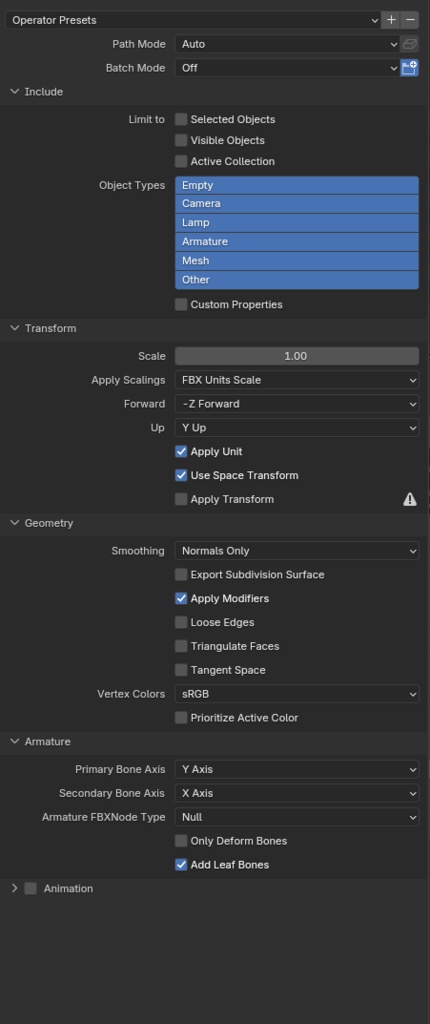The image size is (430, 1024).
Task: Click the Scale value field
Action: [x=297, y=357]
